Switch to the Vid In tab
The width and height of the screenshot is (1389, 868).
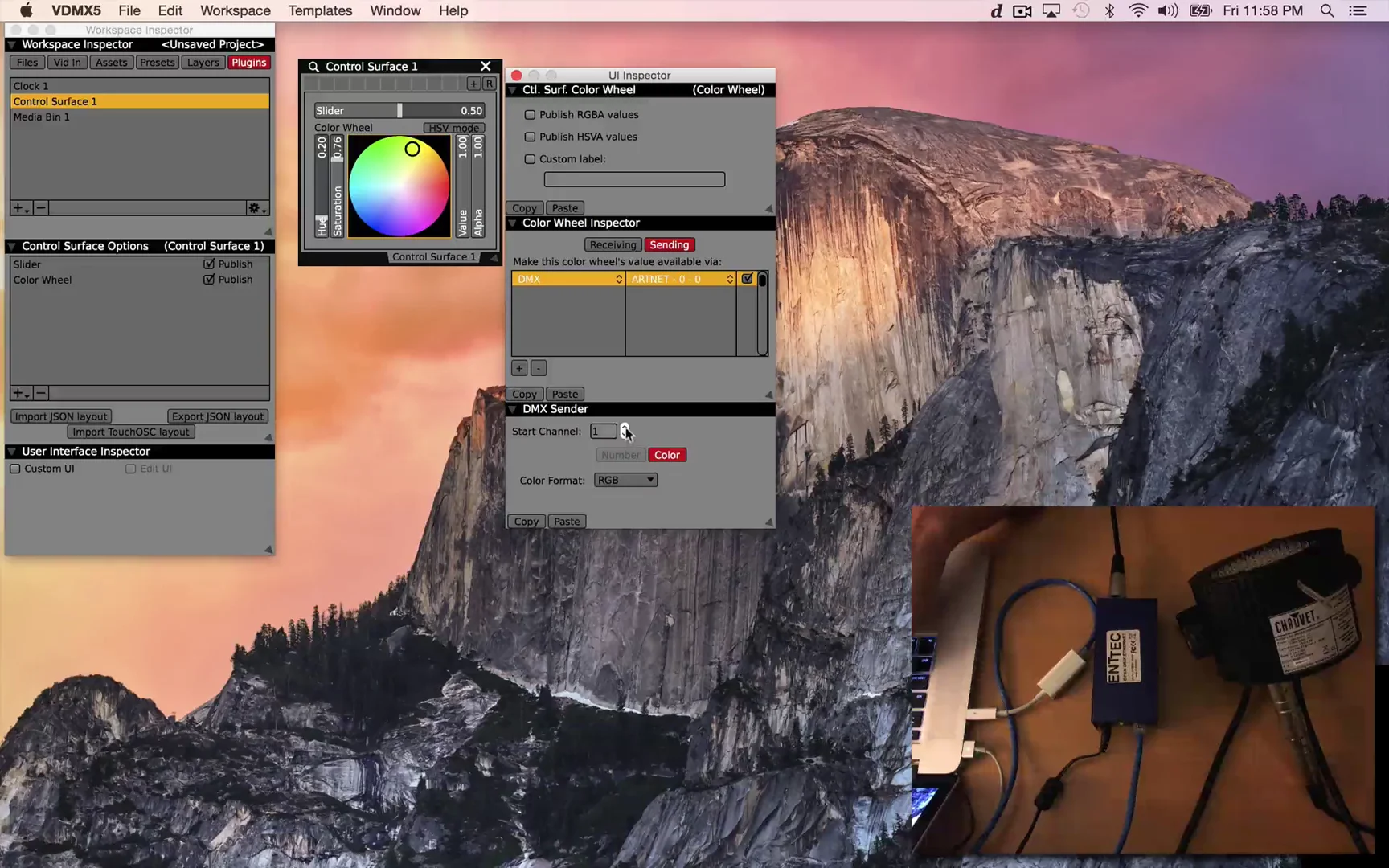(x=67, y=63)
